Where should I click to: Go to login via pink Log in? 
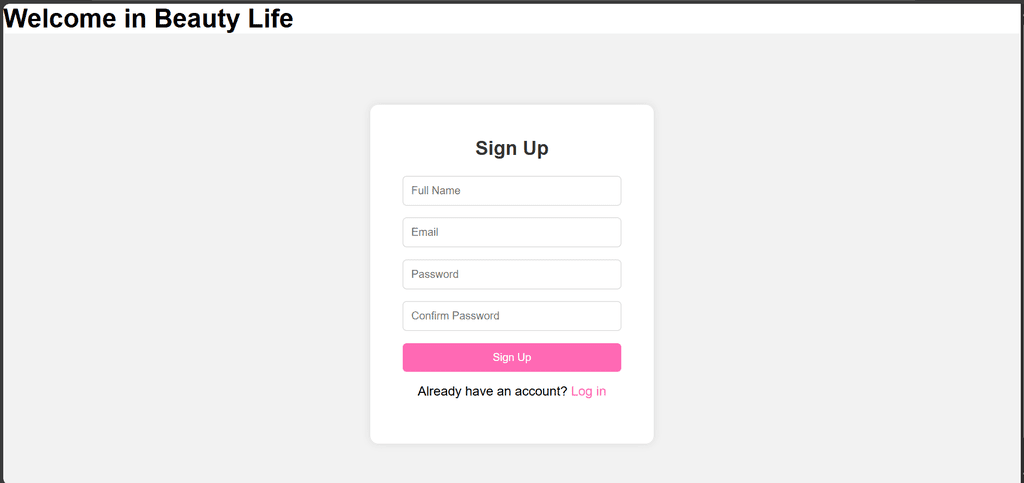pos(588,391)
